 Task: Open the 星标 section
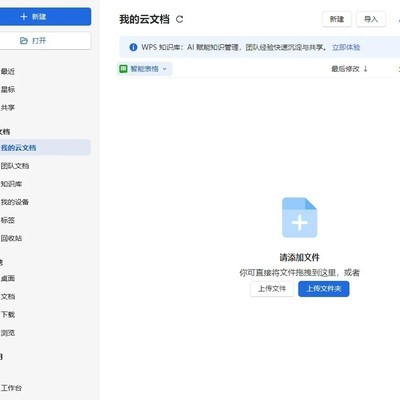point(8,89)
